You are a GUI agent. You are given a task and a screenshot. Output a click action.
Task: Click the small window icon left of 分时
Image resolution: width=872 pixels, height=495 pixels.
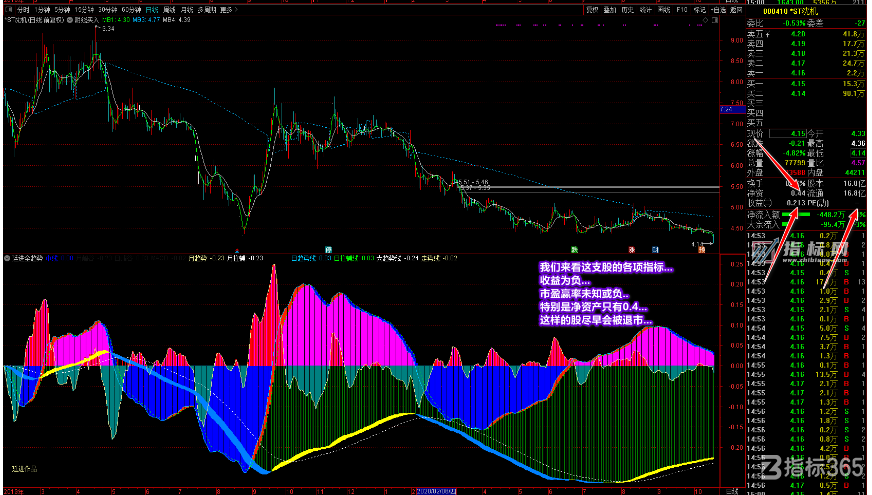[9, 10]
